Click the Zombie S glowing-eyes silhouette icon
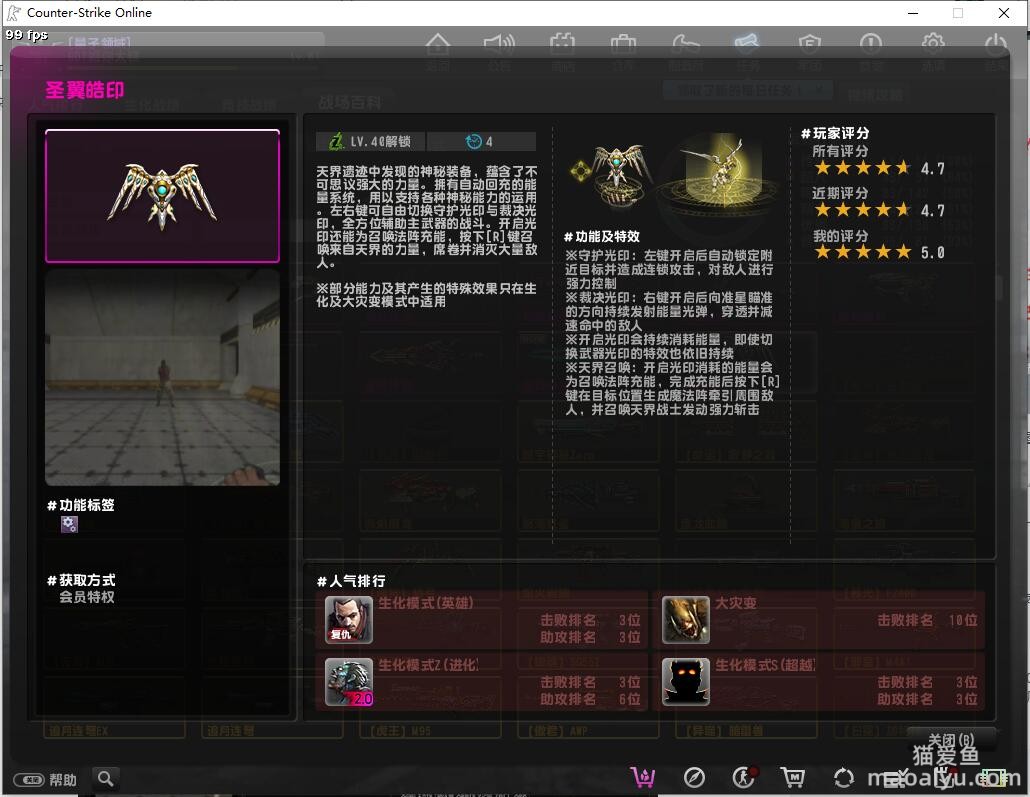This screenshot has height=797, width=1030. point(686,682)
